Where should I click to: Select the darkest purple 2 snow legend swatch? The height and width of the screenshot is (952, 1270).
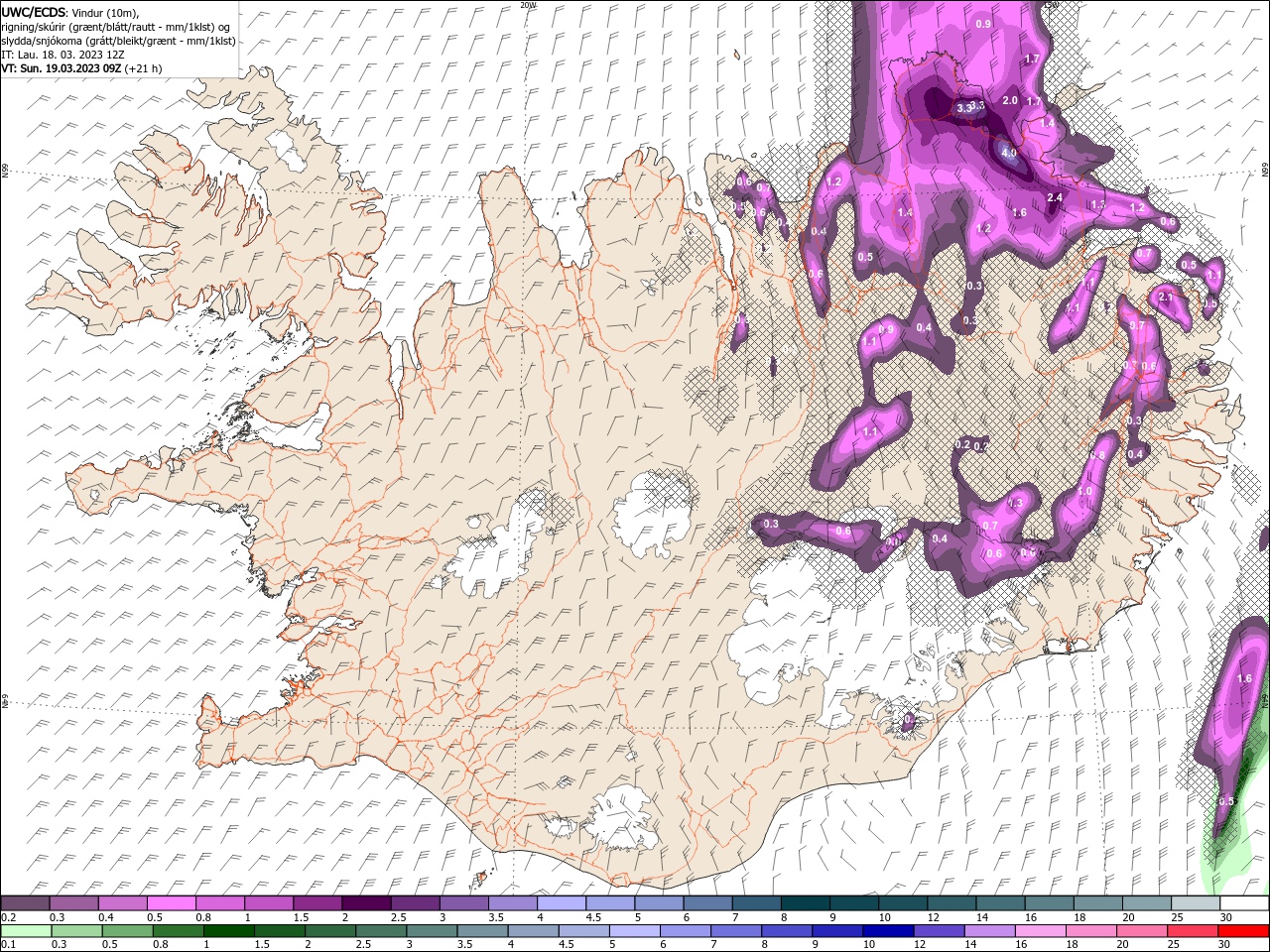[365, 903]
